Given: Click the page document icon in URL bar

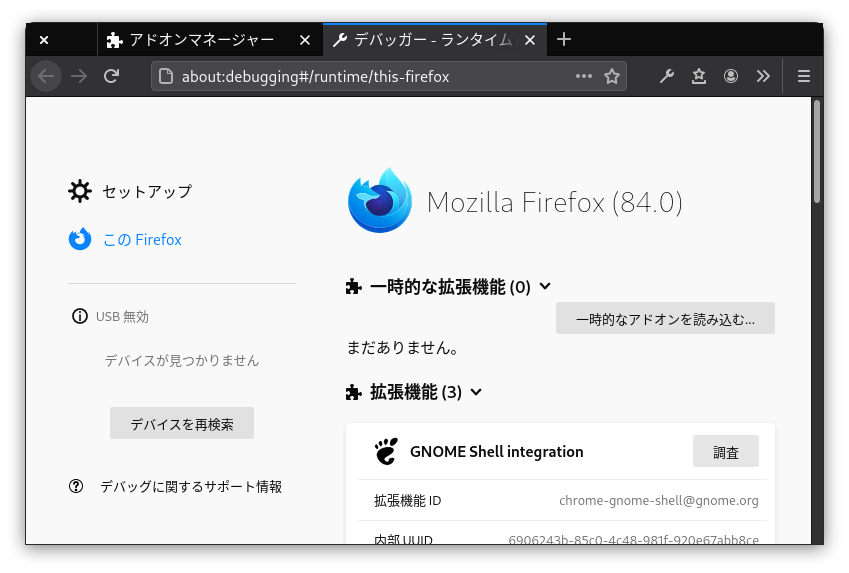Looking at the screenshot, I should (x=166, y=76).
